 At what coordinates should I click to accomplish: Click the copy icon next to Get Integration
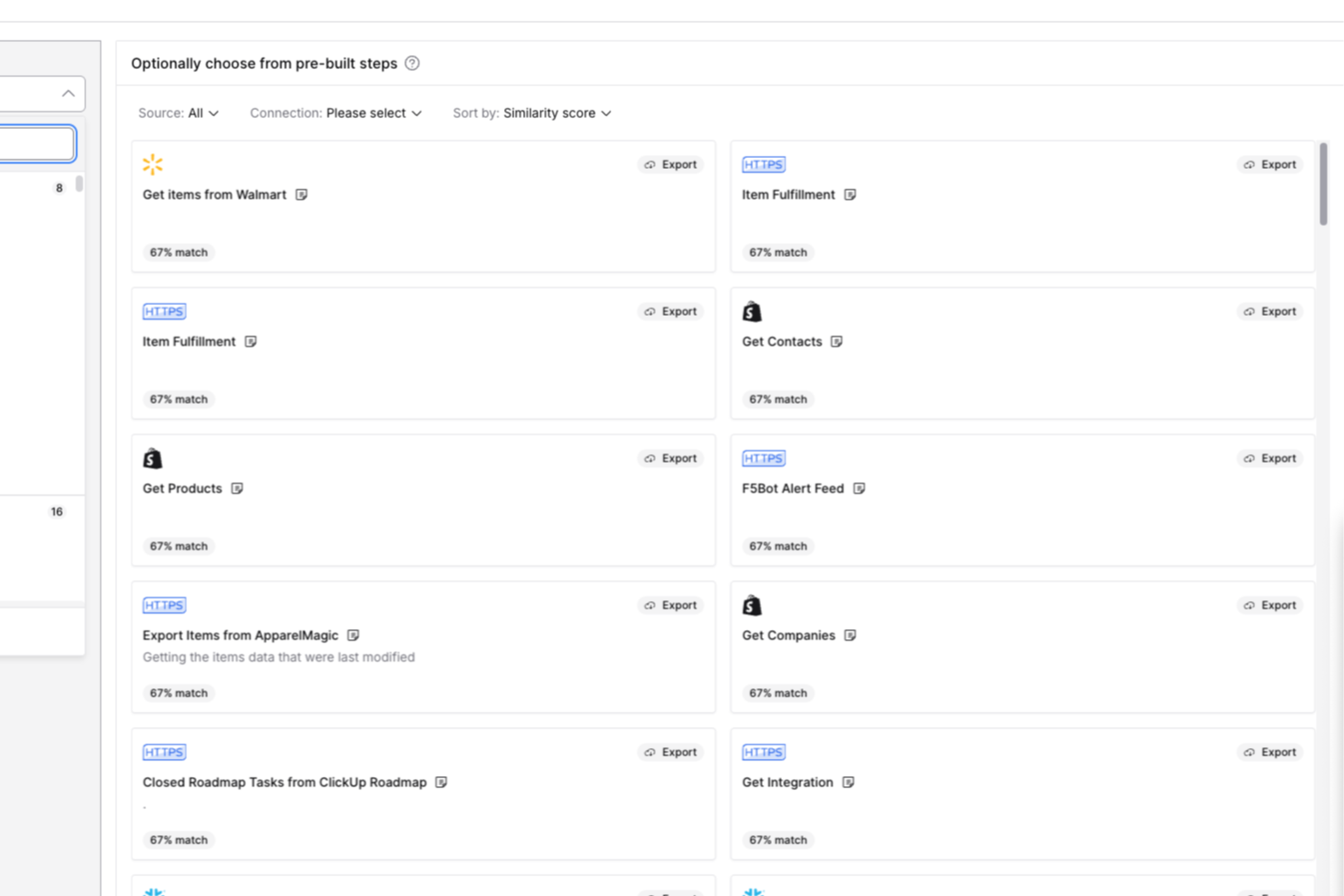pyautogui.click(x=849, y=782)
